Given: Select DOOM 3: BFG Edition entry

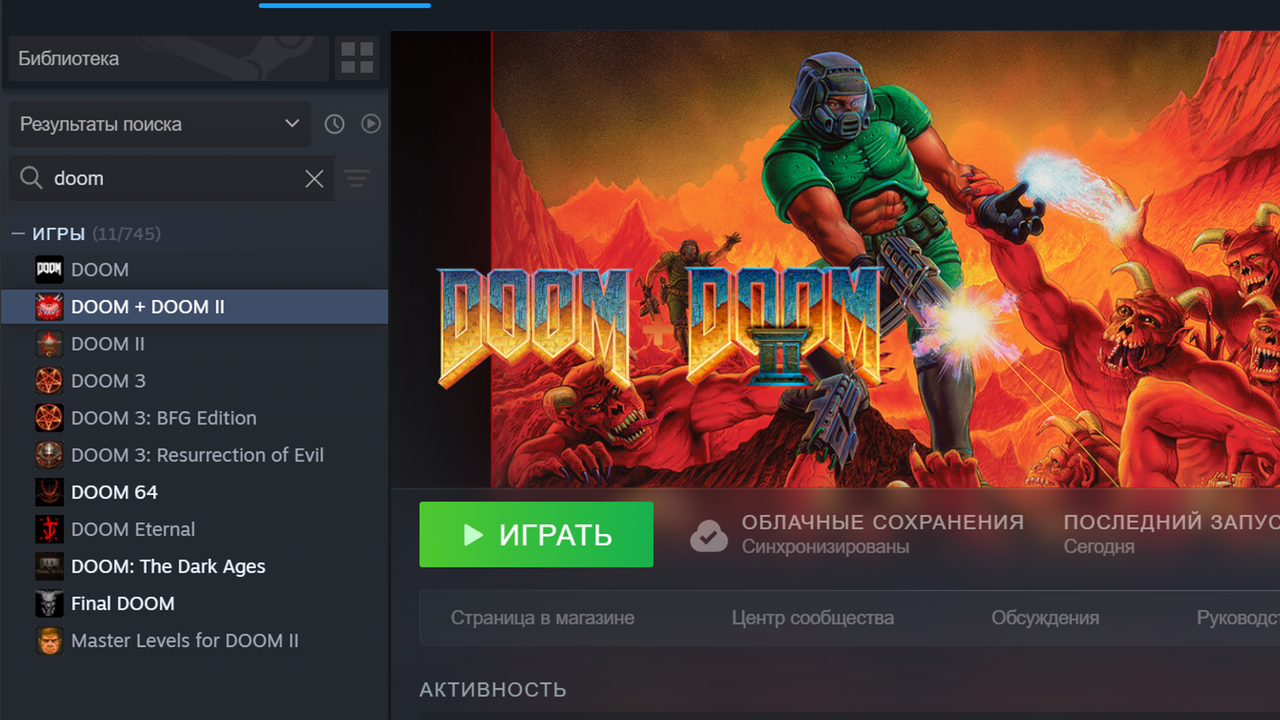Looking at the screenshot, I should tap(194, 418).
